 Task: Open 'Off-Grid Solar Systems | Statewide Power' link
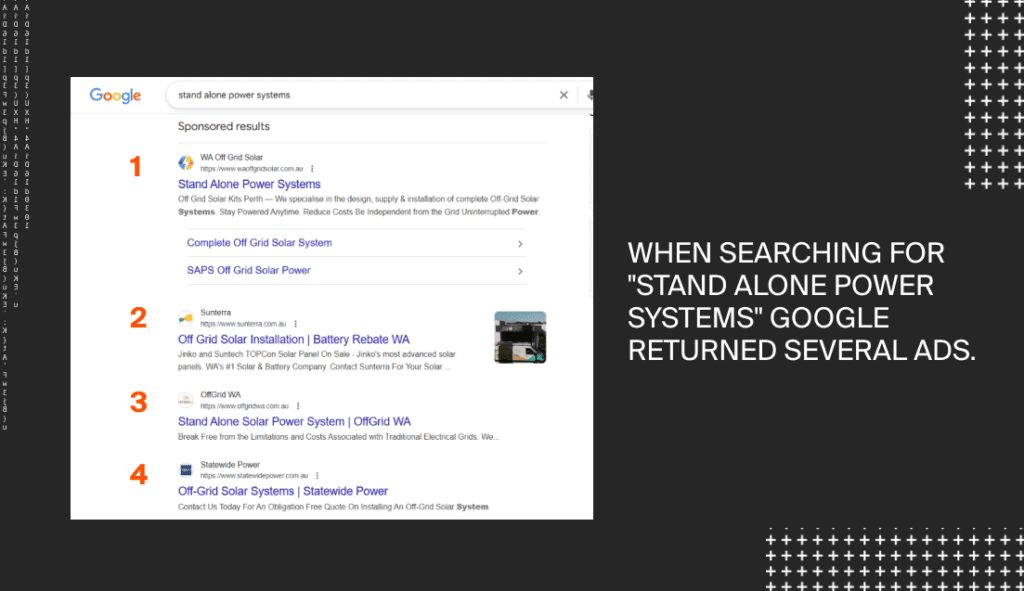click(x=283, y=491)
